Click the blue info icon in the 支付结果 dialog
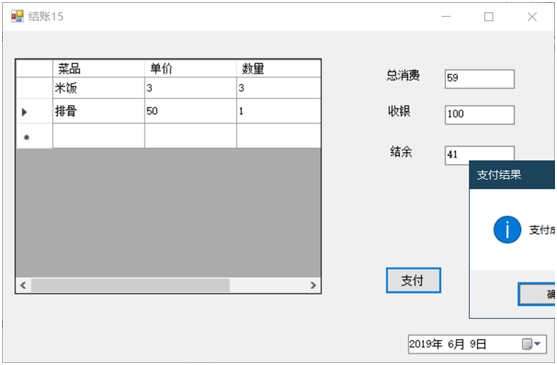 point(507,230)
